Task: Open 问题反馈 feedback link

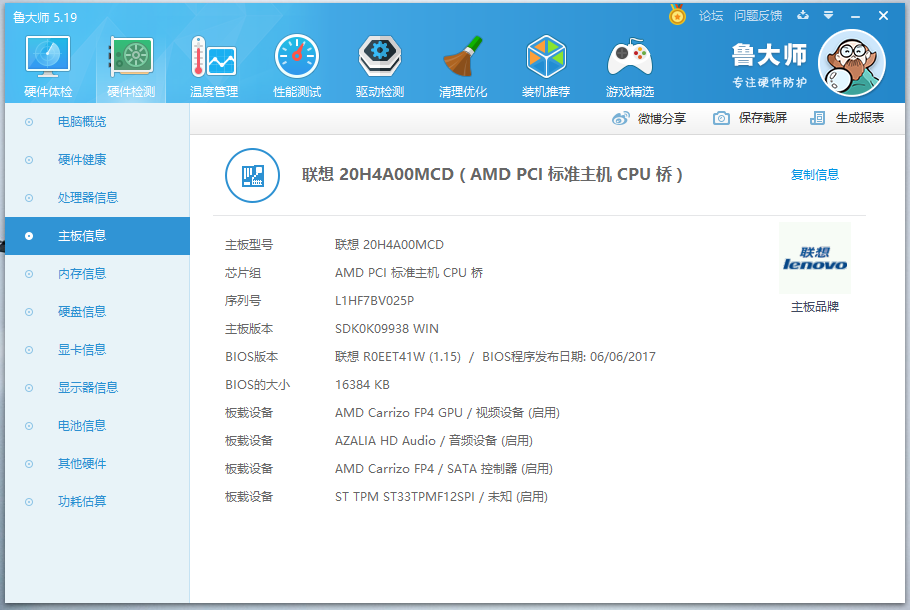Action: point(758,16)
